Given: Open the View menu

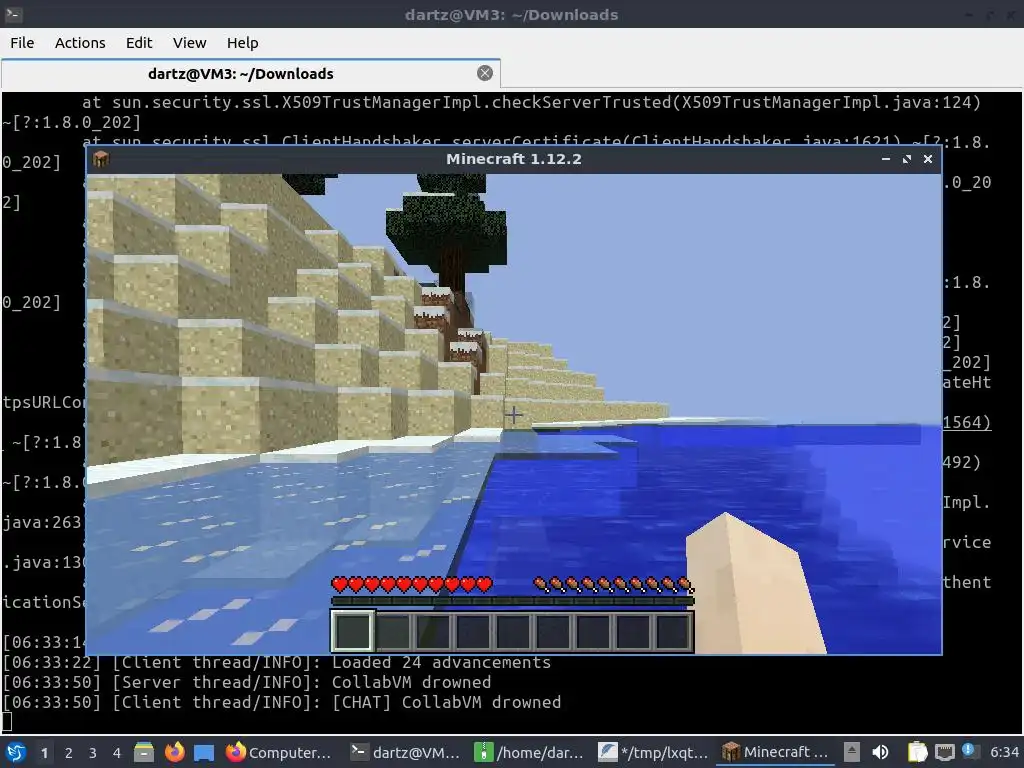Looking at the screenshot, I should [189, 43].
